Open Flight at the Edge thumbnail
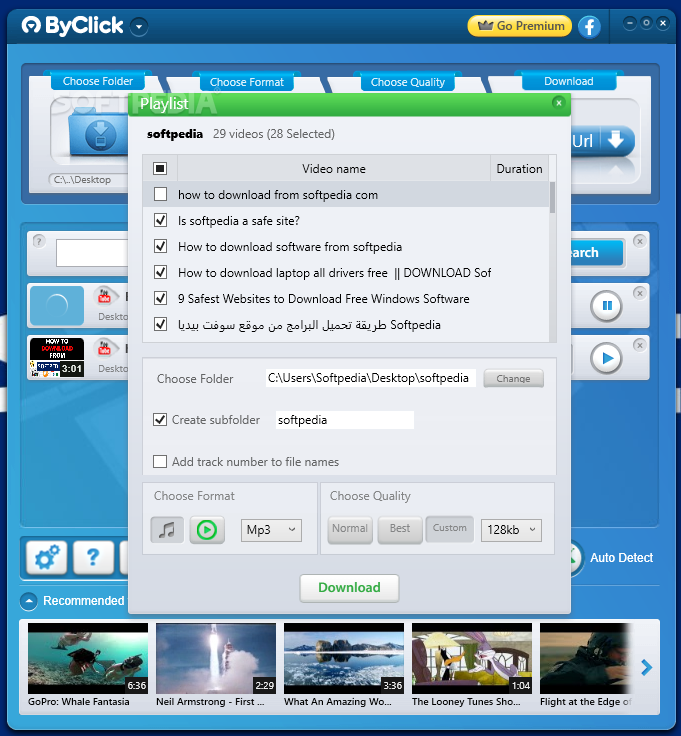The height and width of the screenshot is (736, 681). click(585, 658)
